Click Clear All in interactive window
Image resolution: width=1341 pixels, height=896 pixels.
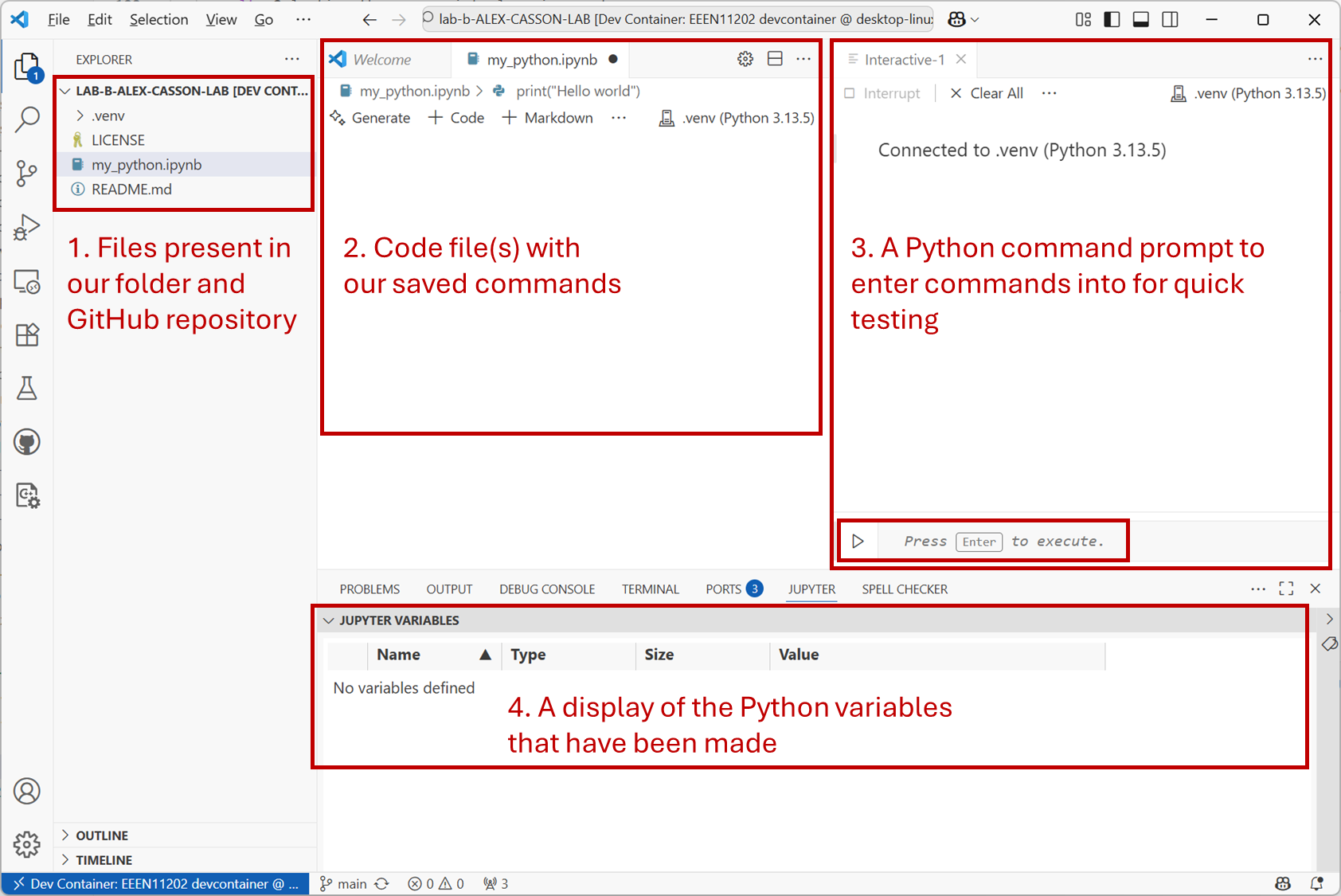[x=987, y=93]
